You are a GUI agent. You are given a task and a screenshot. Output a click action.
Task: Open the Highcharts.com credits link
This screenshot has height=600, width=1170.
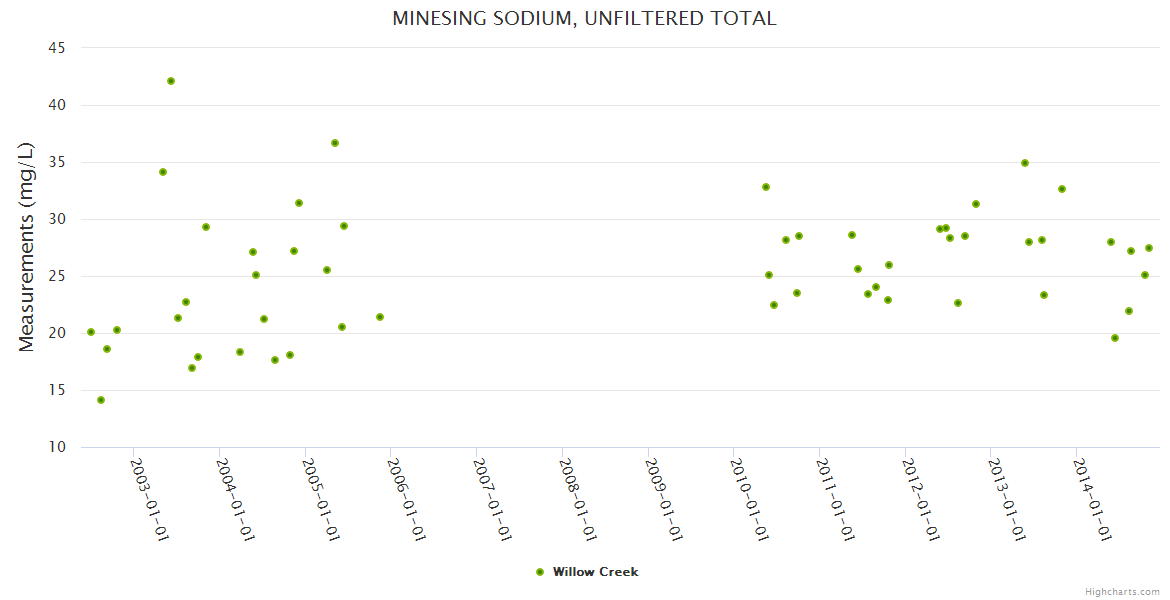tap(1122, 591)
